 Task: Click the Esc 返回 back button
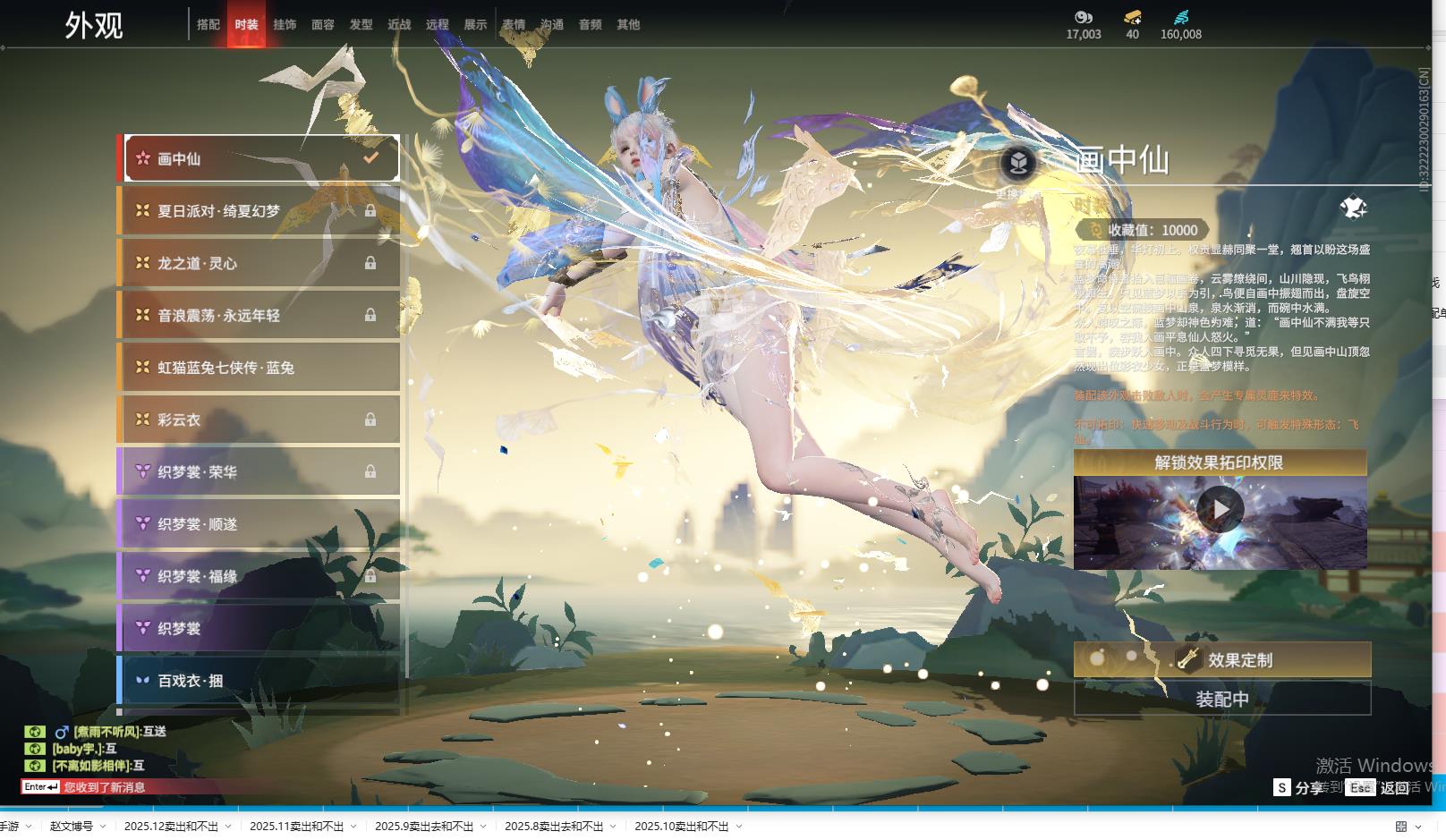coord(1378,787)
